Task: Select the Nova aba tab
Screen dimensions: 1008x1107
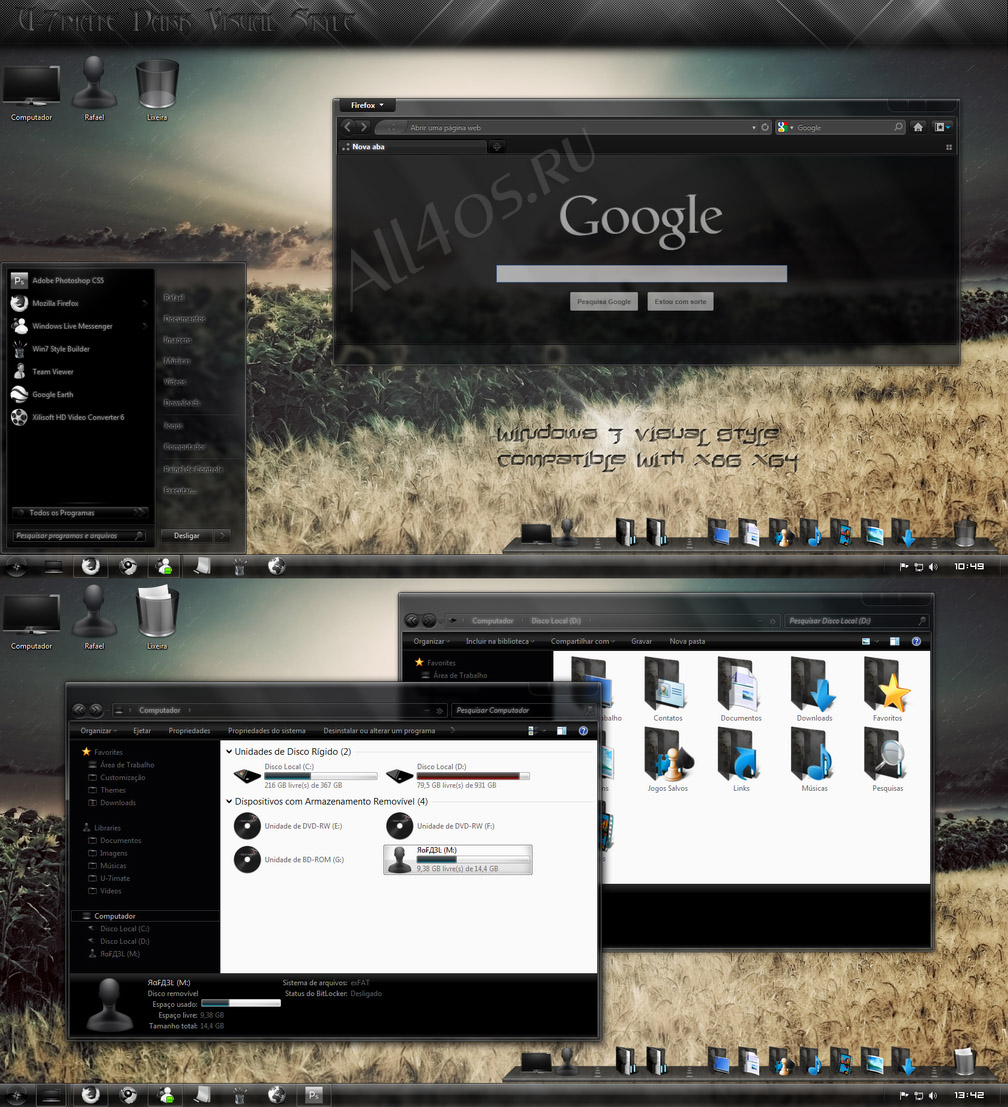Action: coord(412,147)
